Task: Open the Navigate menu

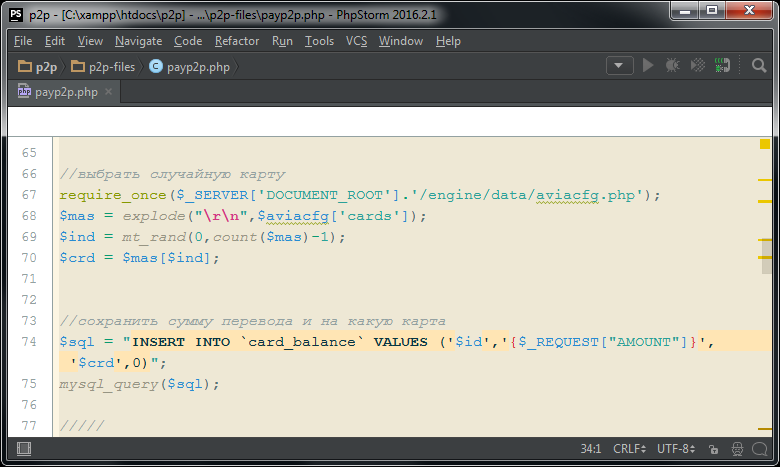Action: (138, 41)
